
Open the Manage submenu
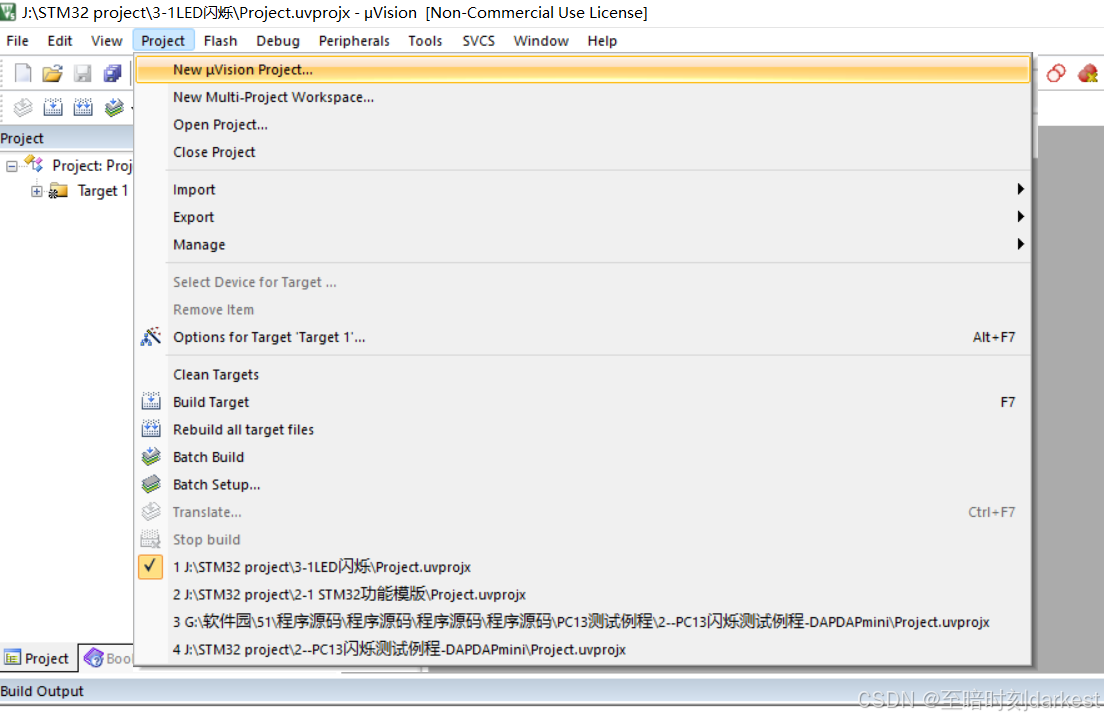pyautogui.click(x=584, y=244)
